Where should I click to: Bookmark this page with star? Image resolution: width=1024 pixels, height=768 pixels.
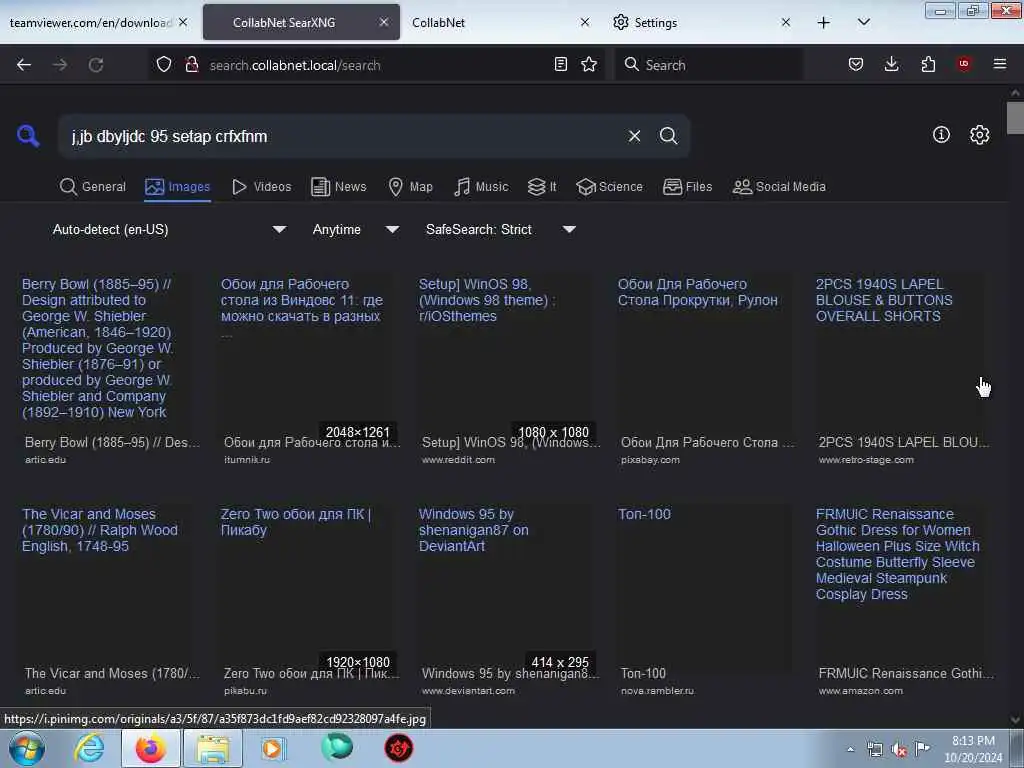tap(589, 64)
